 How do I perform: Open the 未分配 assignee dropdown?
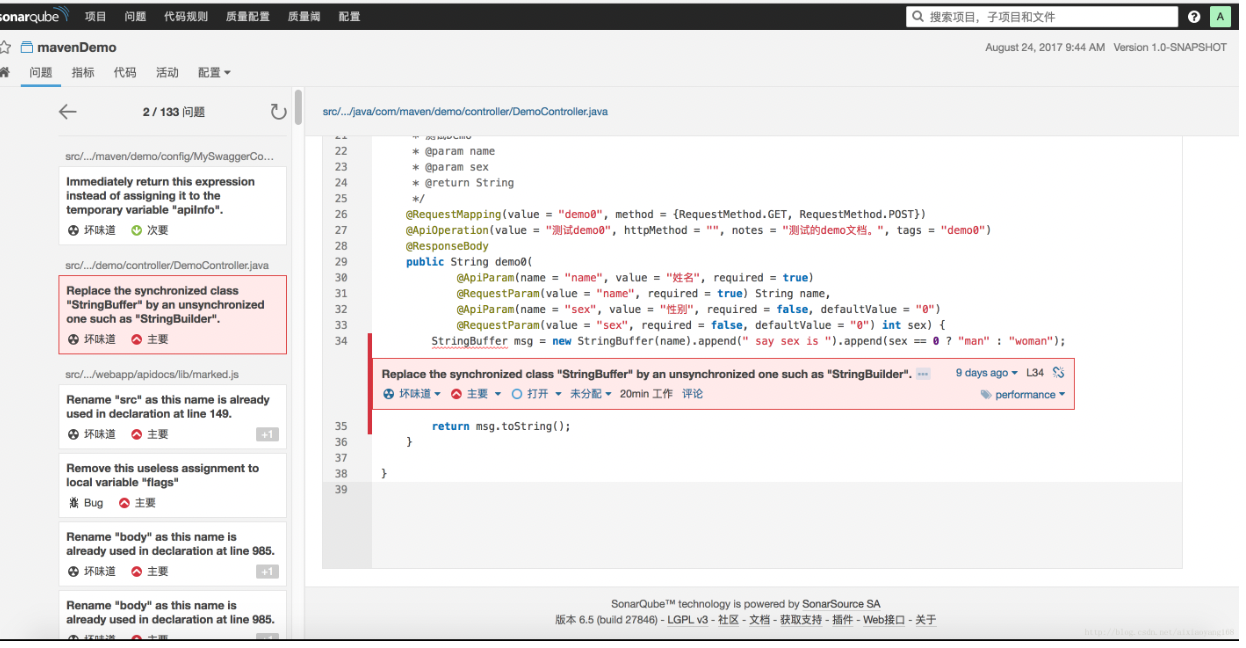point(591,394)
